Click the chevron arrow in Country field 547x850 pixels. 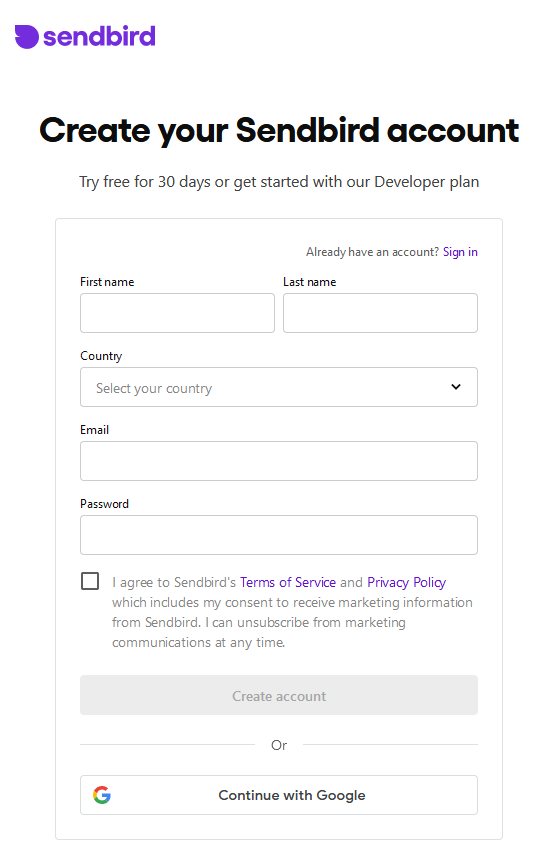[x=456, y=387]
